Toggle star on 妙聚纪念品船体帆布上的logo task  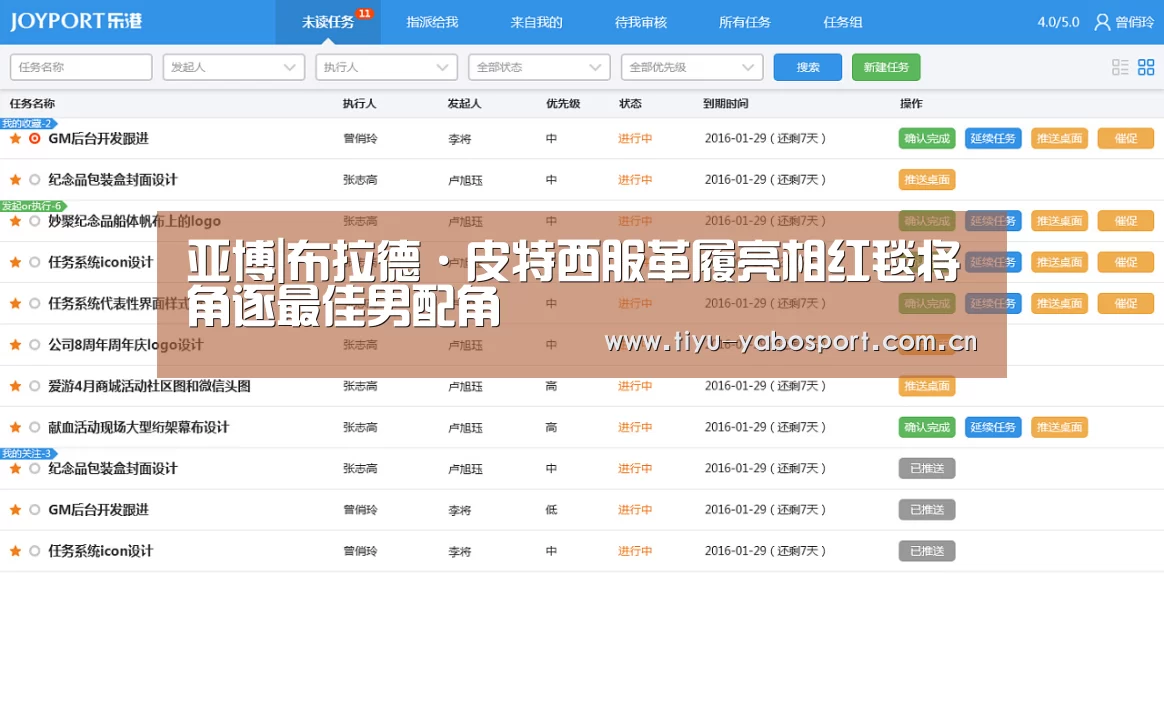[15, 221]
